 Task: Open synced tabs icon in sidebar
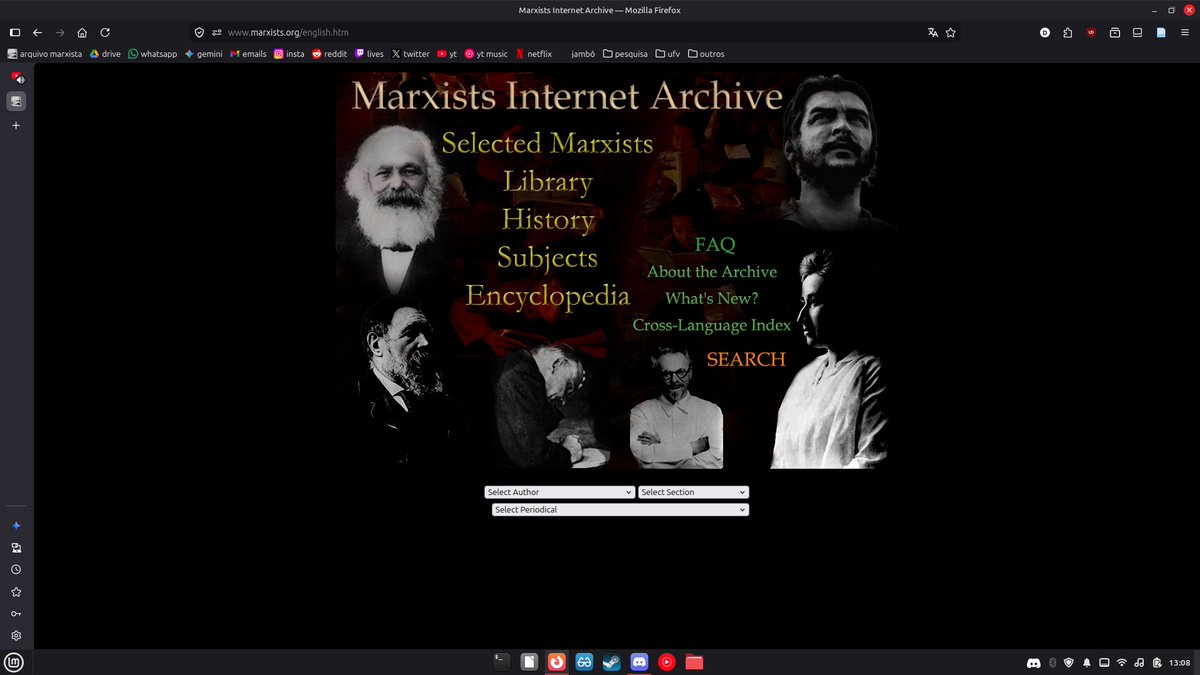point(16,548)
